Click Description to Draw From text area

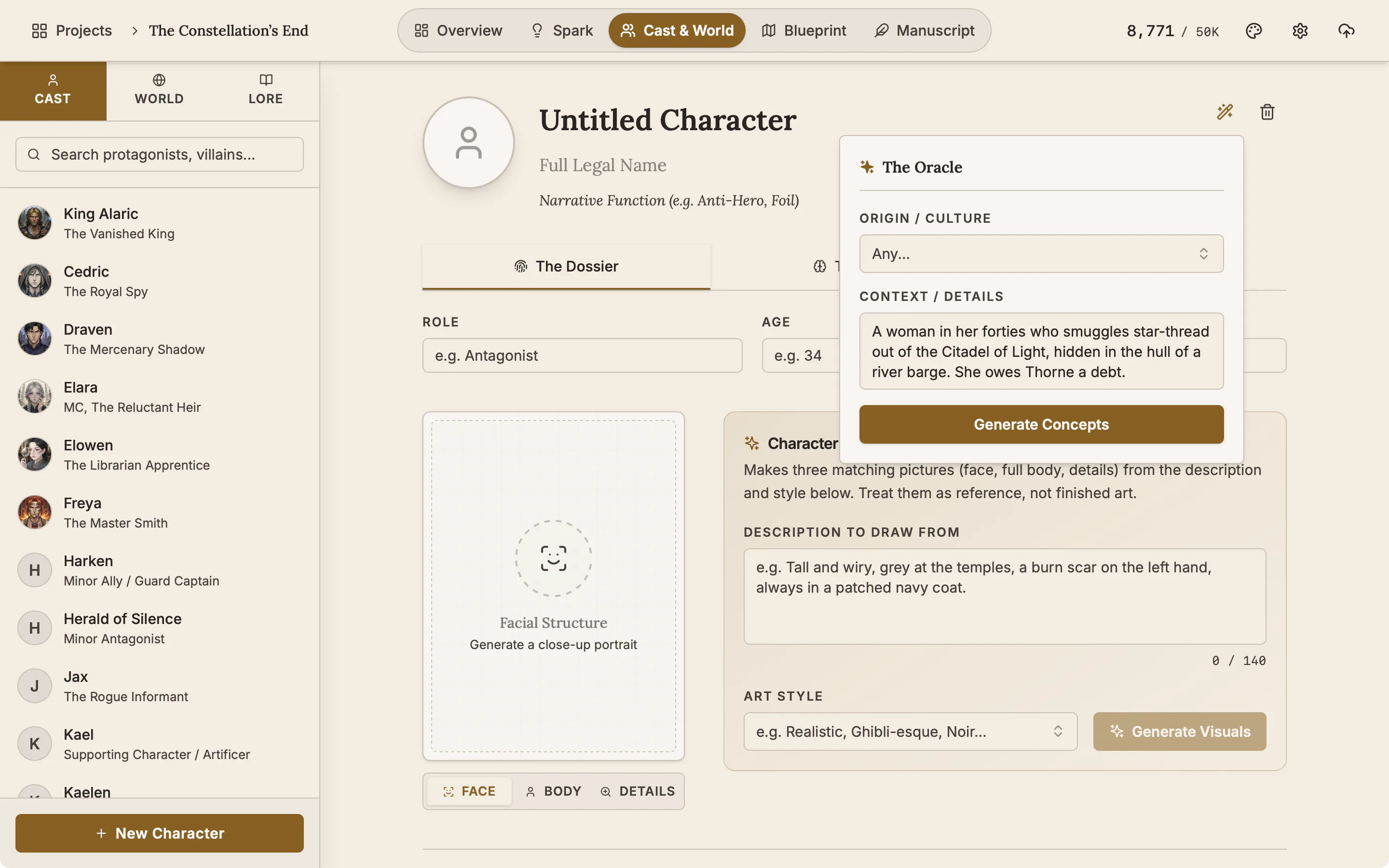click(x=1005, y=596)
